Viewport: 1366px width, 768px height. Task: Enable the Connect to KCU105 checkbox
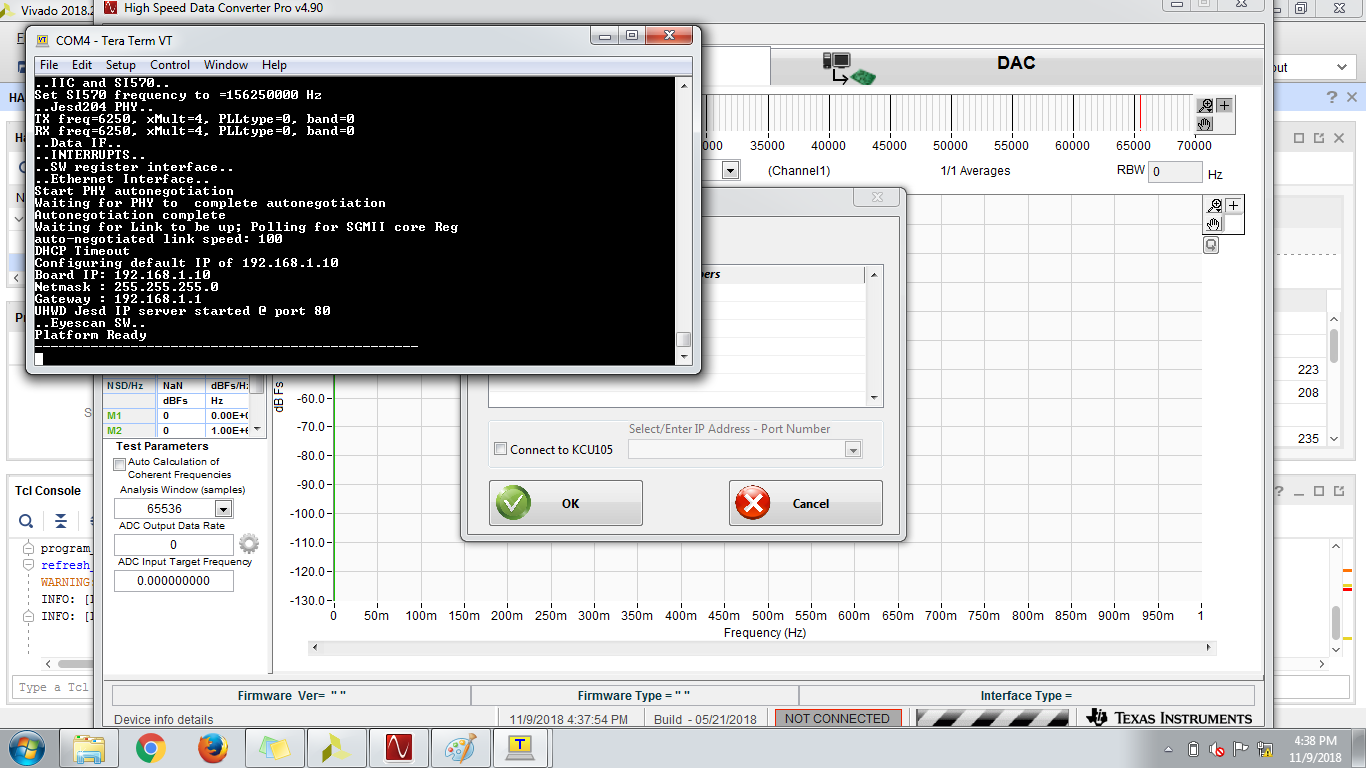501,449
